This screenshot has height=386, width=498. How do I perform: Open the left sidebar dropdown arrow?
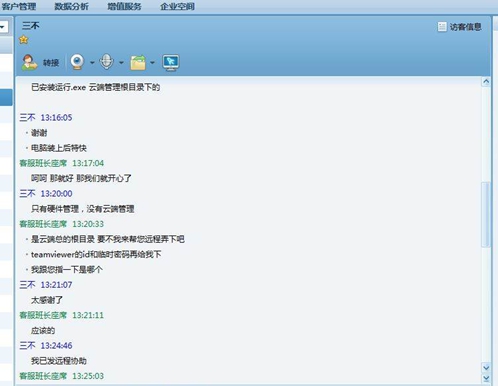[x=2, y=27]
